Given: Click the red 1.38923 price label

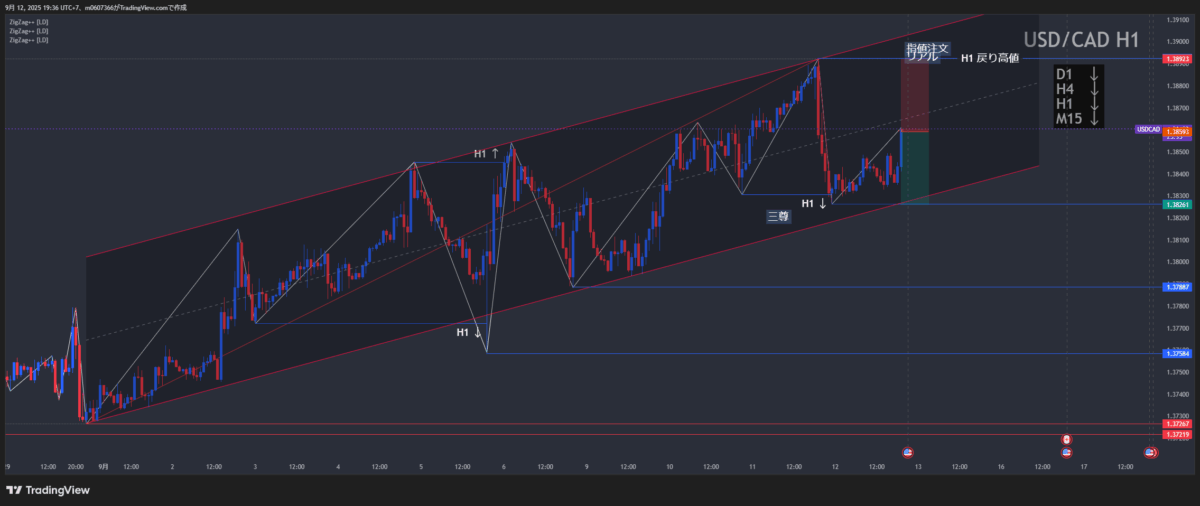Looking at the screenshot, I should point(1178,60).
